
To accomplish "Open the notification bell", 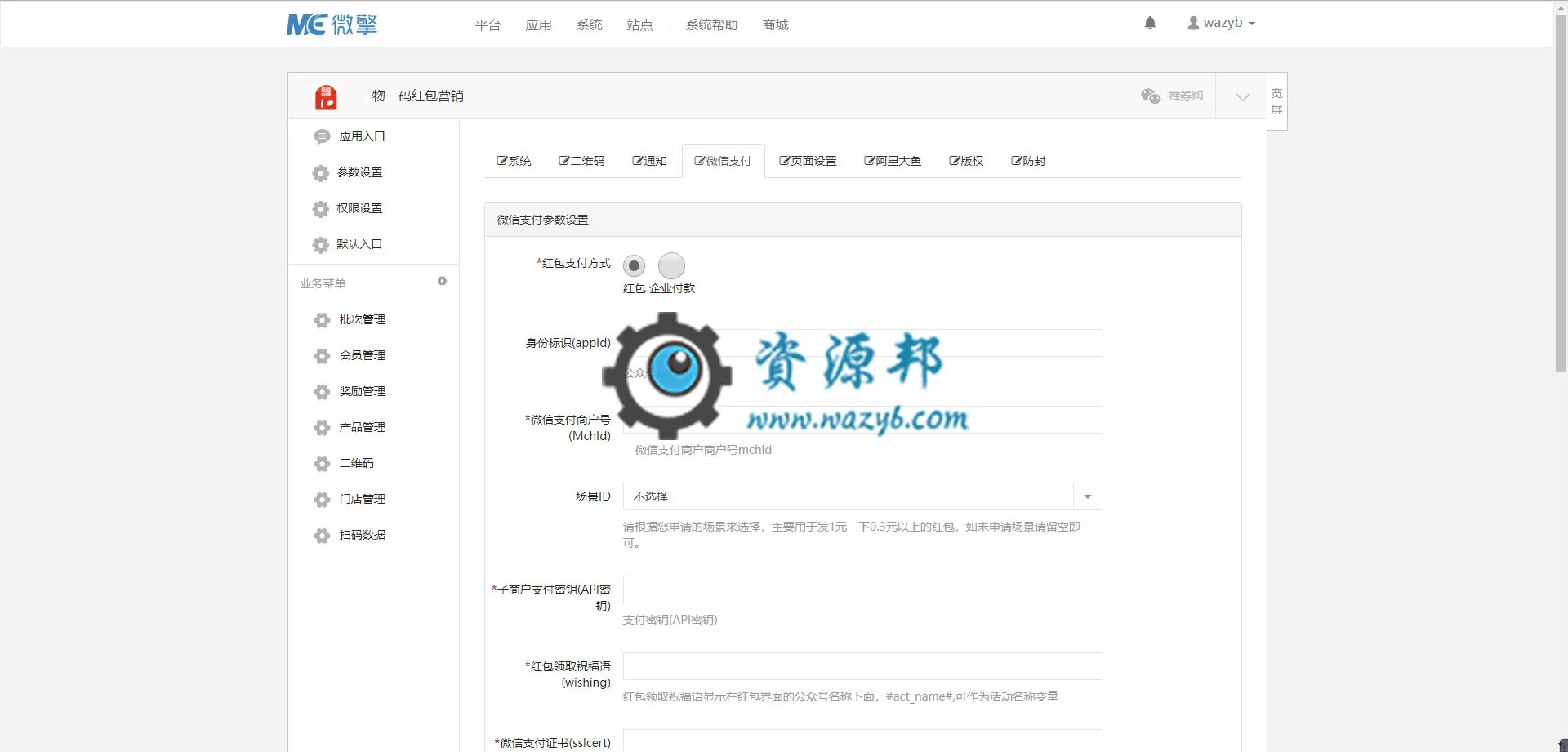I will tap(1150, 23).
